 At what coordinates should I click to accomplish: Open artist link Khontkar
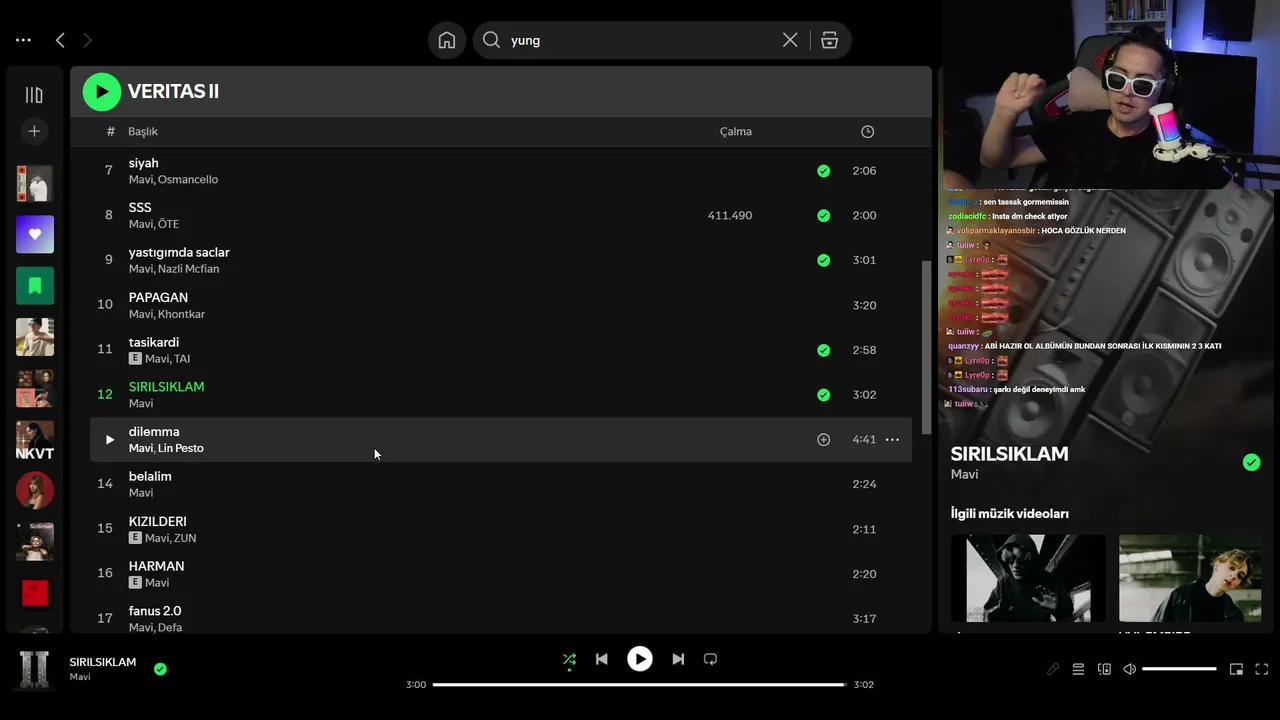point(181,314)
